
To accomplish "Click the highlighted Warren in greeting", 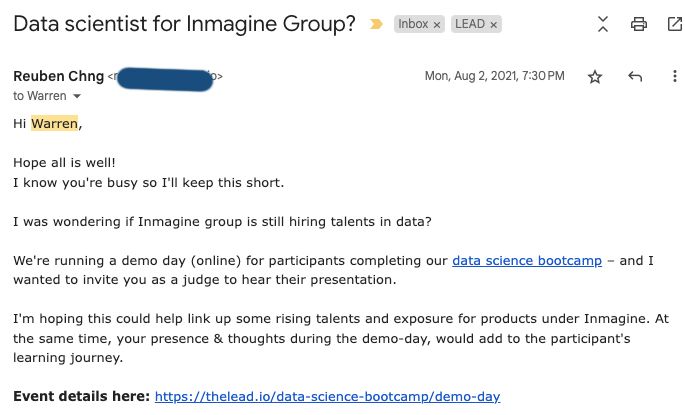I will 55,124.
